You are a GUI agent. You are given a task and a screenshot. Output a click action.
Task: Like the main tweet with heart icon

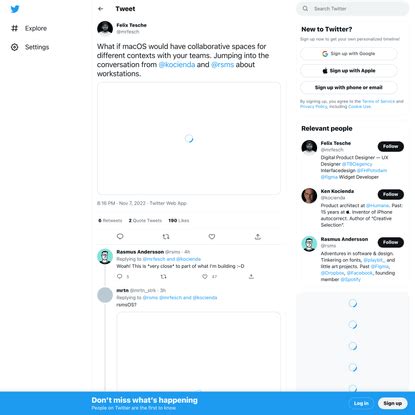(x=212, y=236)
